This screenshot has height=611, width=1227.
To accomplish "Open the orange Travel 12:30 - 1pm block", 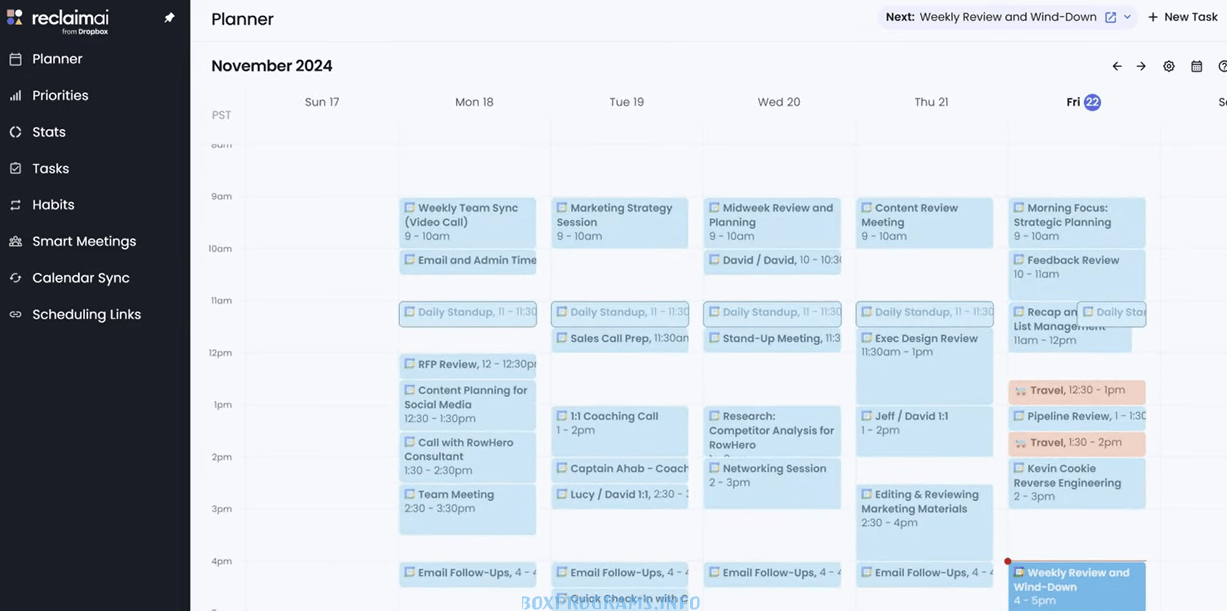I will [1076, 391].
